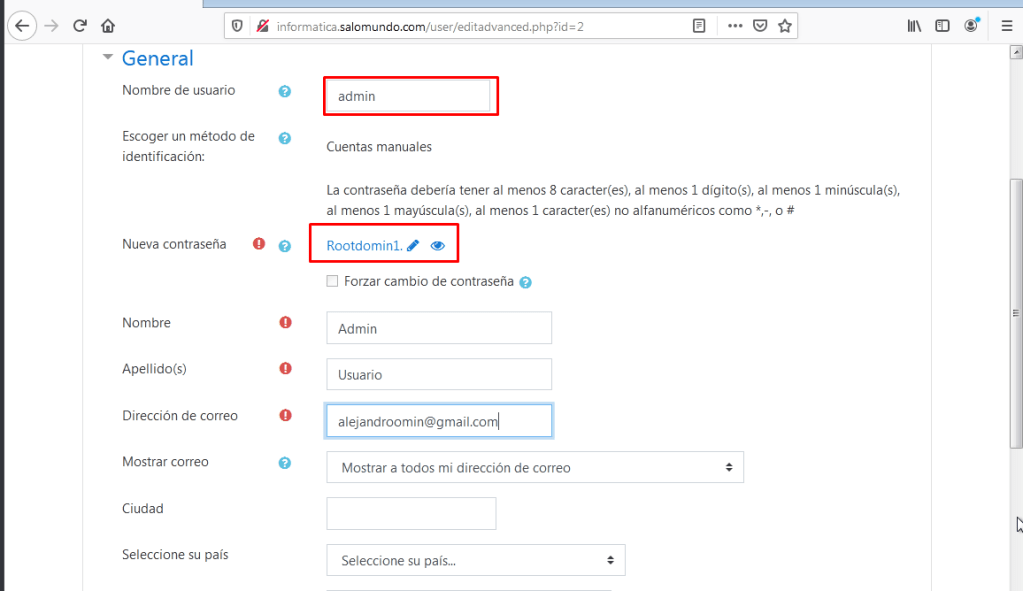
Task: Reload the page with the refresh button
Action: (80, 26)
